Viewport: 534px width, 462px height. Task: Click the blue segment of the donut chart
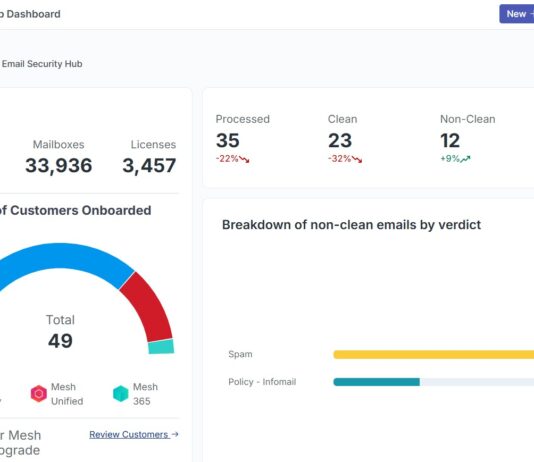61,255
